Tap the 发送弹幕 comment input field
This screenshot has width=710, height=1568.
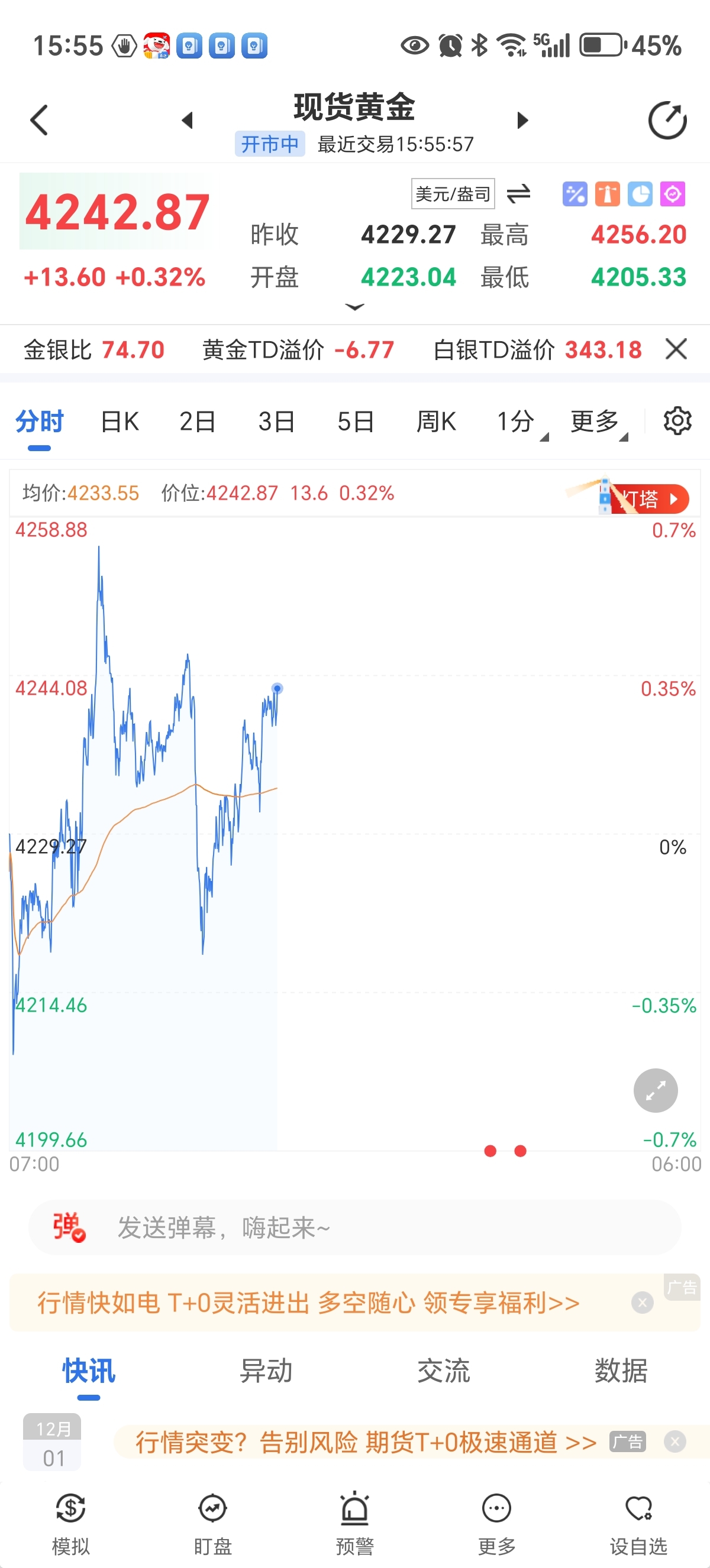pyautogui.click(x=365, y=1227)
